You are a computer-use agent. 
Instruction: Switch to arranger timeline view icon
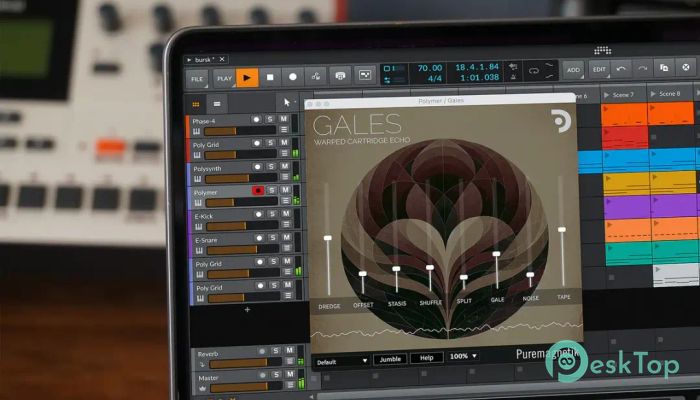coord(217,104)
